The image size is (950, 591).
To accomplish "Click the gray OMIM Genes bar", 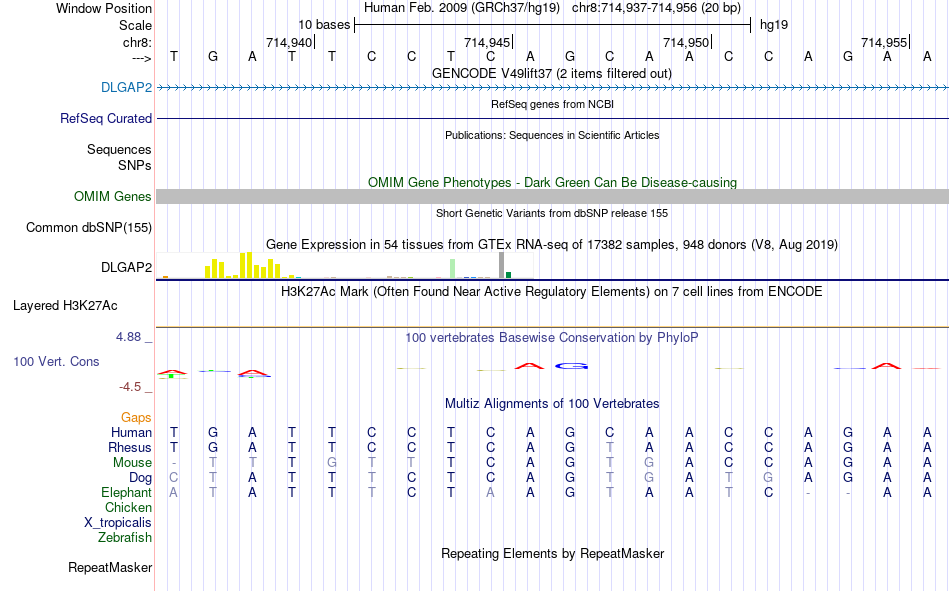I will 553,196.
